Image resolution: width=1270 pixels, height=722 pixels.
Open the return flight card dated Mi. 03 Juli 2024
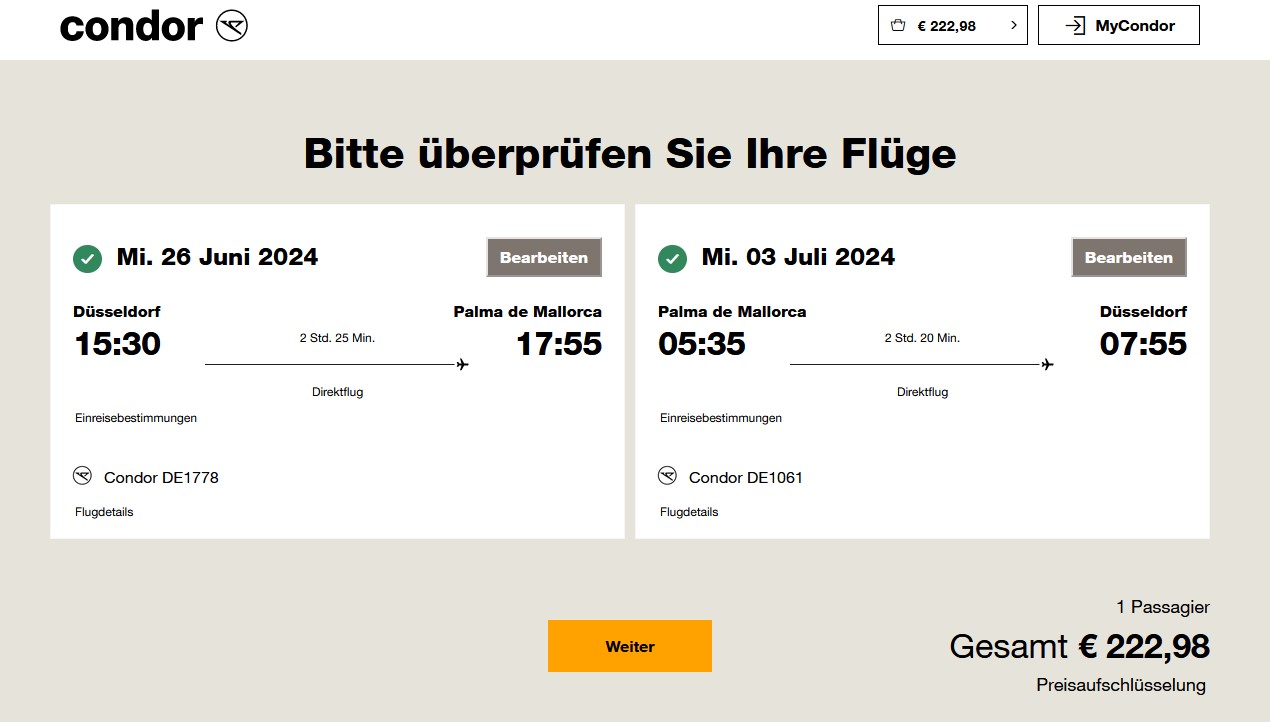click(921, 372)
